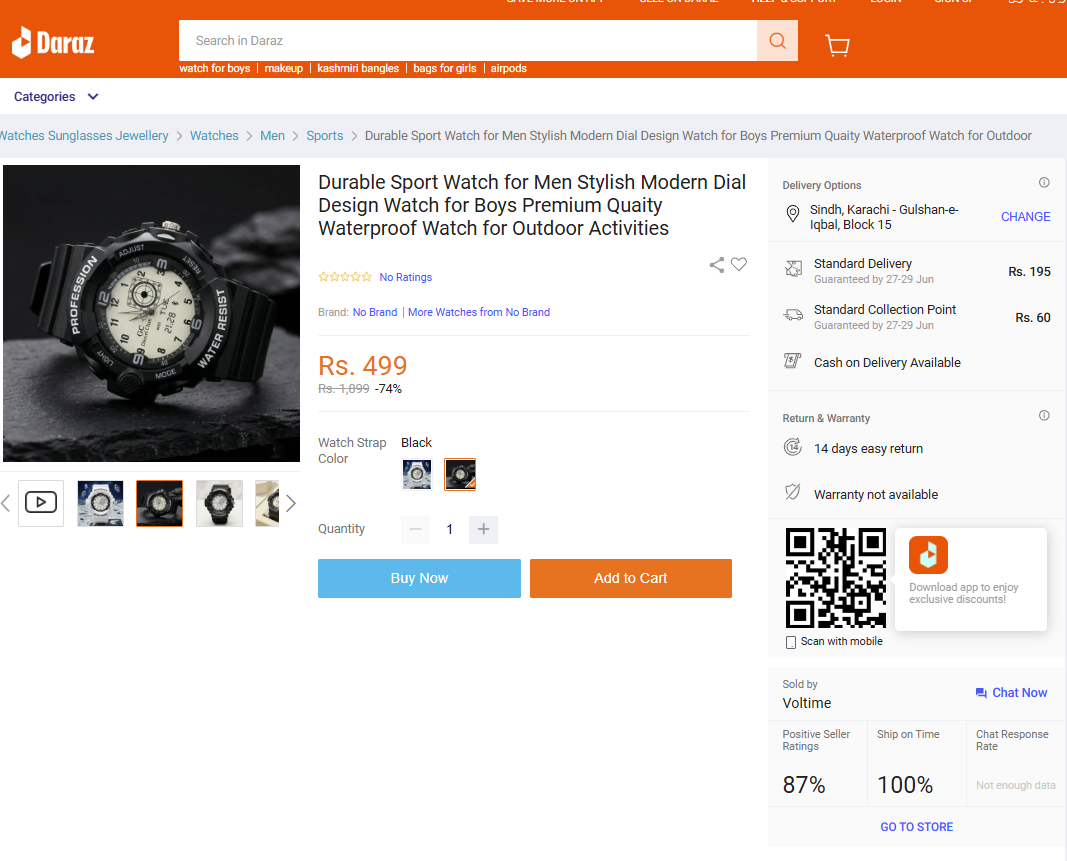Click the 14 days return icon
The width and height of the screenshot is (1067, 861).
793,447
